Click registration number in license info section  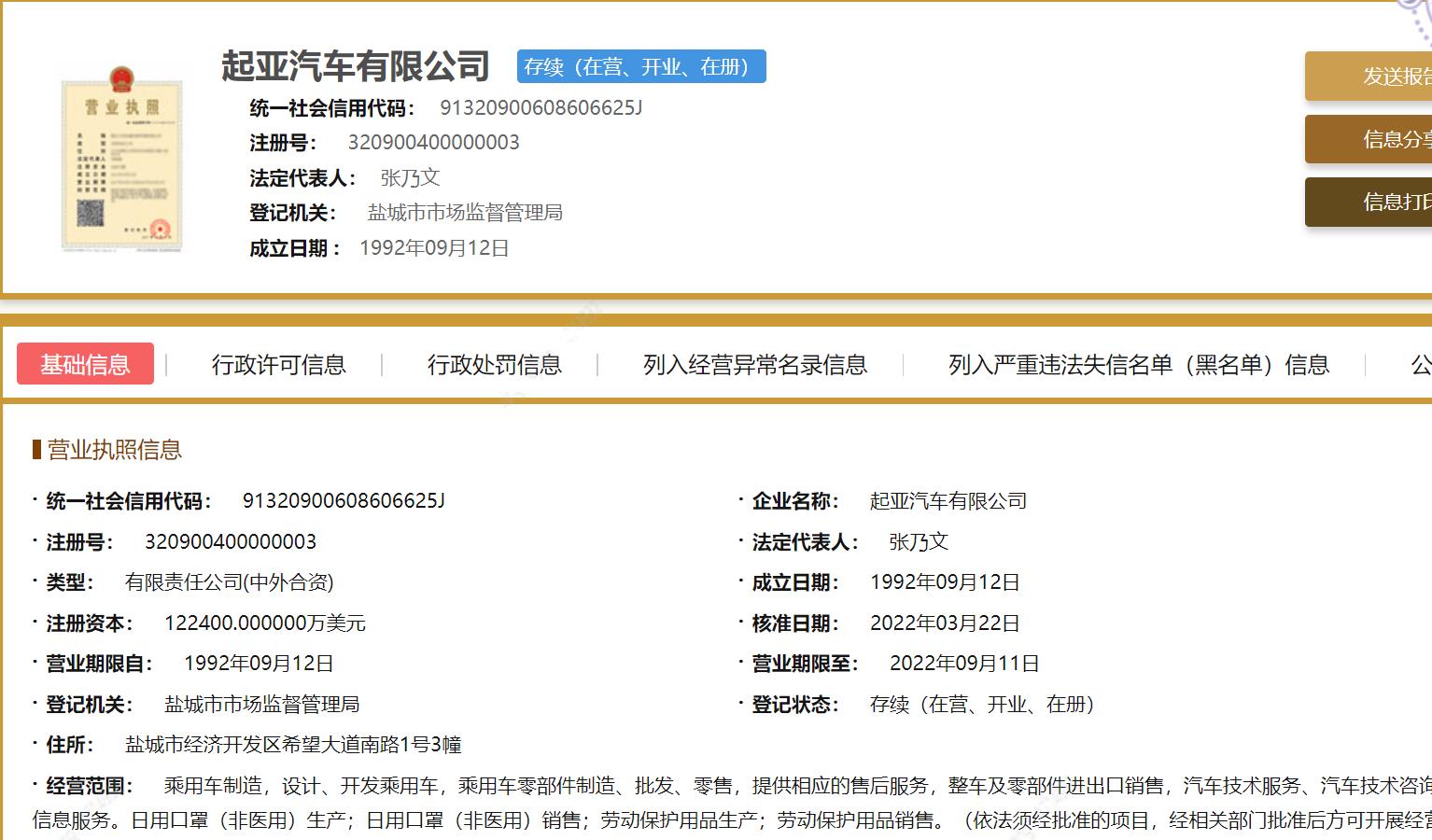pos(231,542)
